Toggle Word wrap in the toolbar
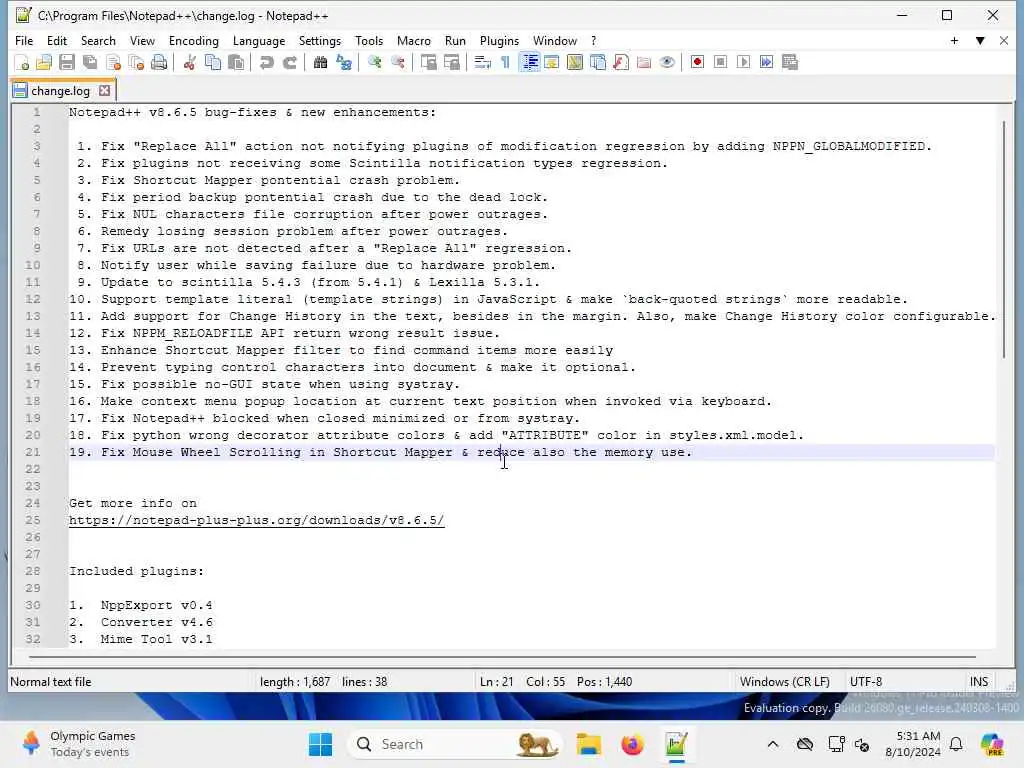The height and width of the screenshot is (768, 1024). pos(482,63)
